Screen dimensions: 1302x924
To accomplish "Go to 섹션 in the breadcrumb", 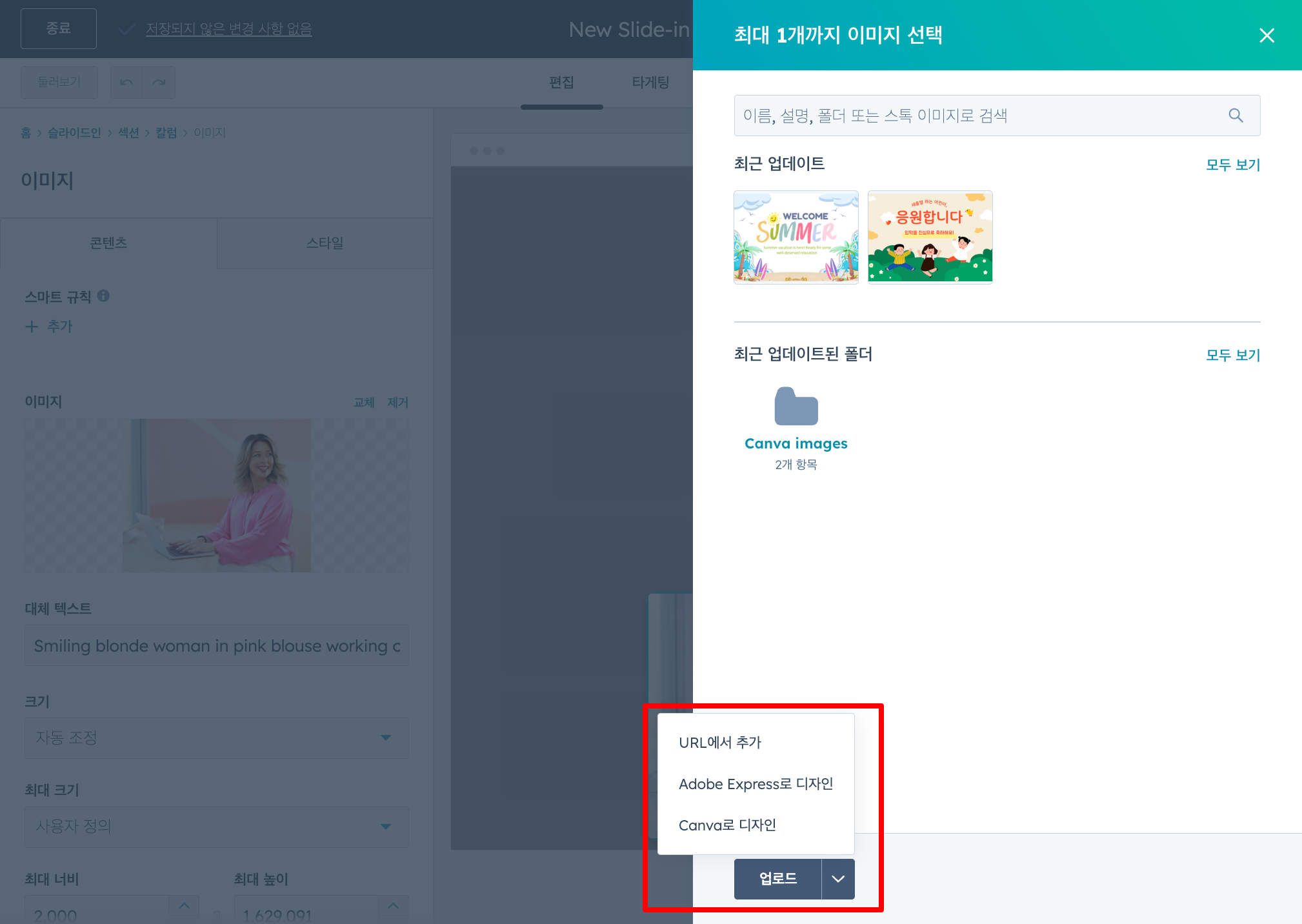I will pos(128,133).
